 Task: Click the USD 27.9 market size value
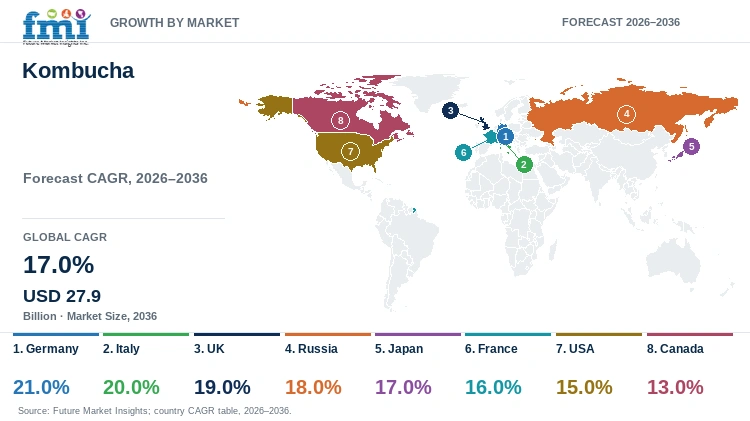(62, 296)
